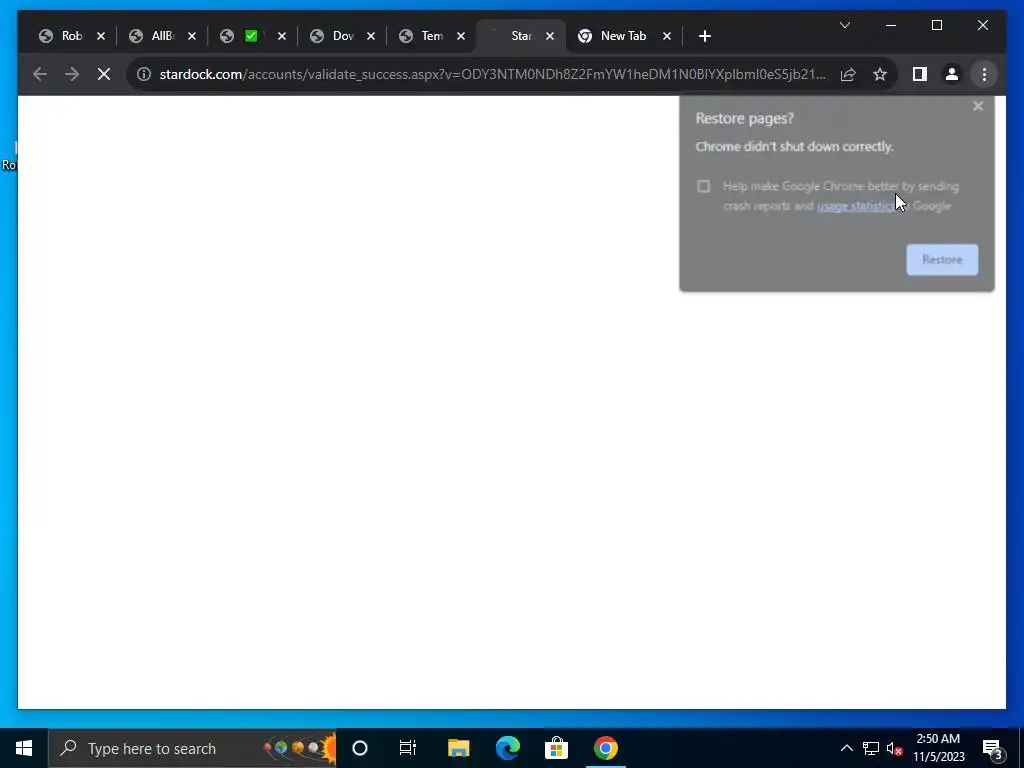Maximize the Chrome window
This screenshot has height=768, width=1024.
coord(936,25)
